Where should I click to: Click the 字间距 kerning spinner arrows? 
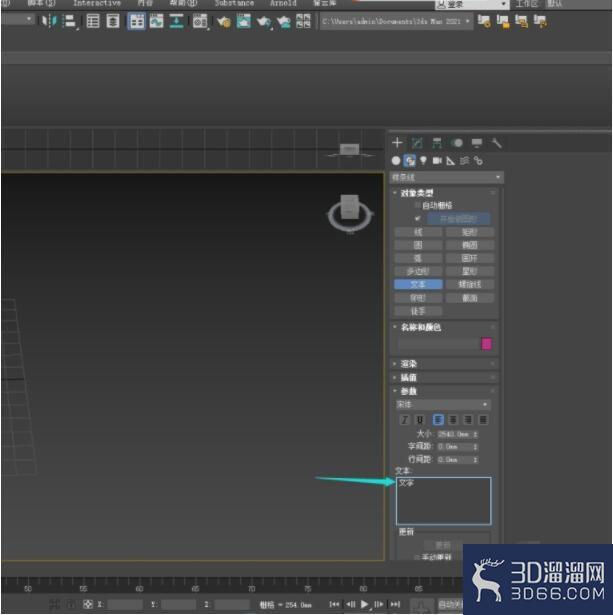pos(475,447)
